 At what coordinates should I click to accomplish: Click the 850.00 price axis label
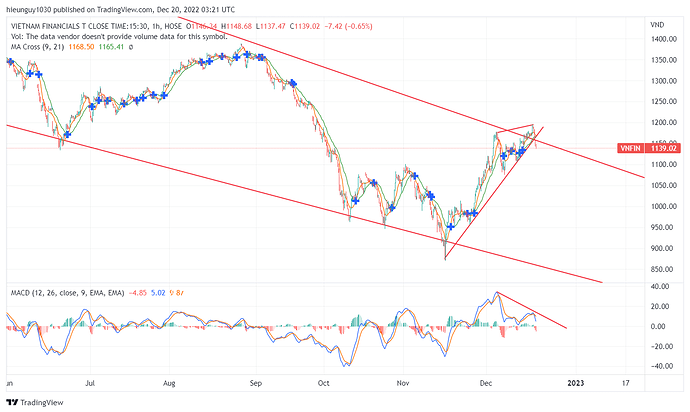(664, 269)
